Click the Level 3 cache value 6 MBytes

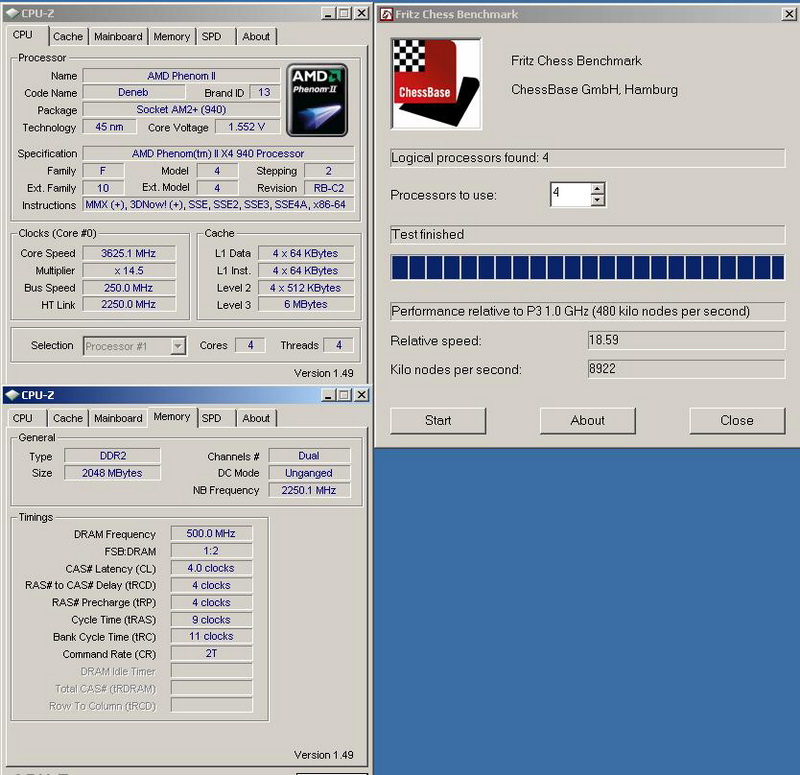(x=306, y=304)
